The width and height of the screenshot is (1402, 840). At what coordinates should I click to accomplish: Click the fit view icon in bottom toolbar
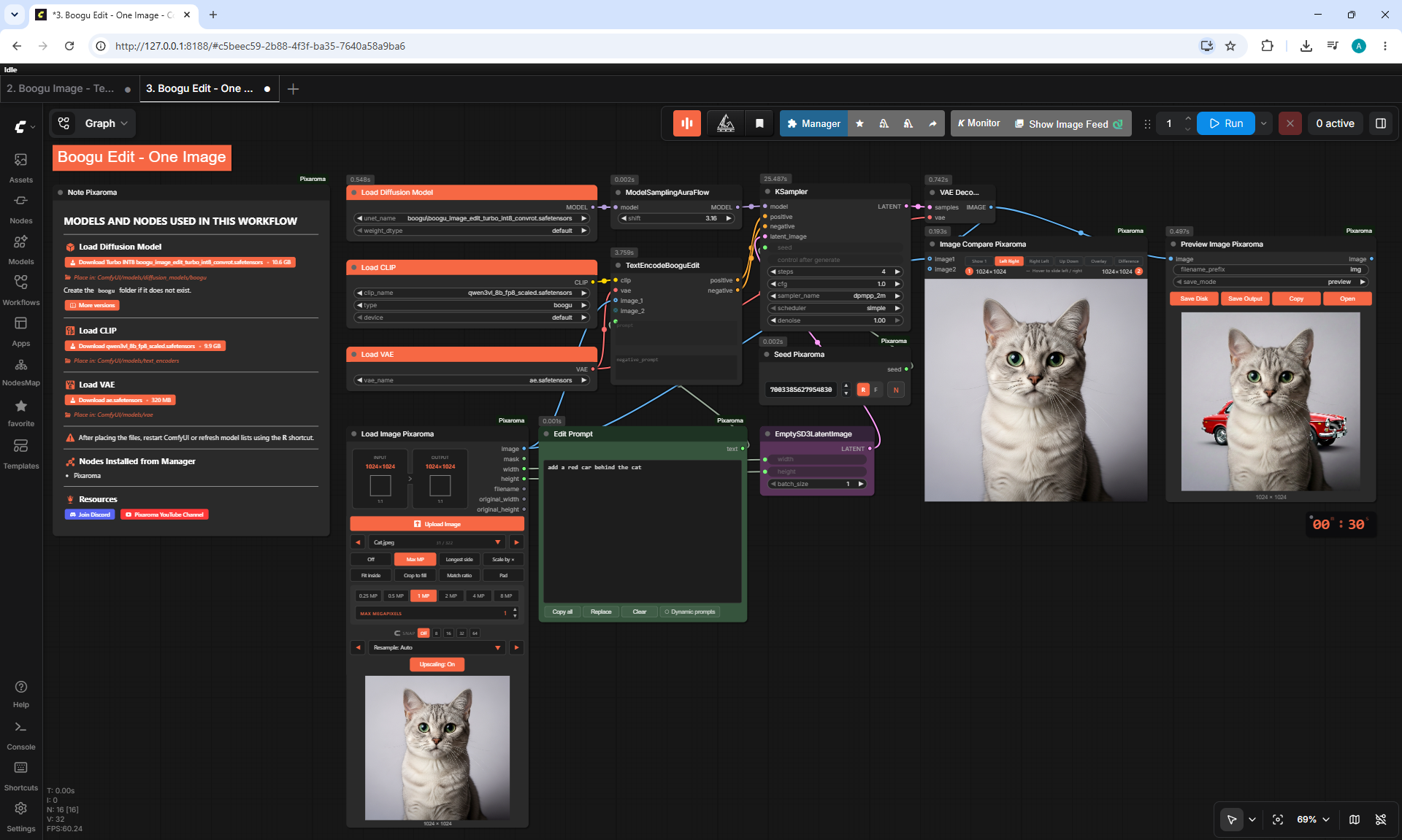click(1277, 820)
